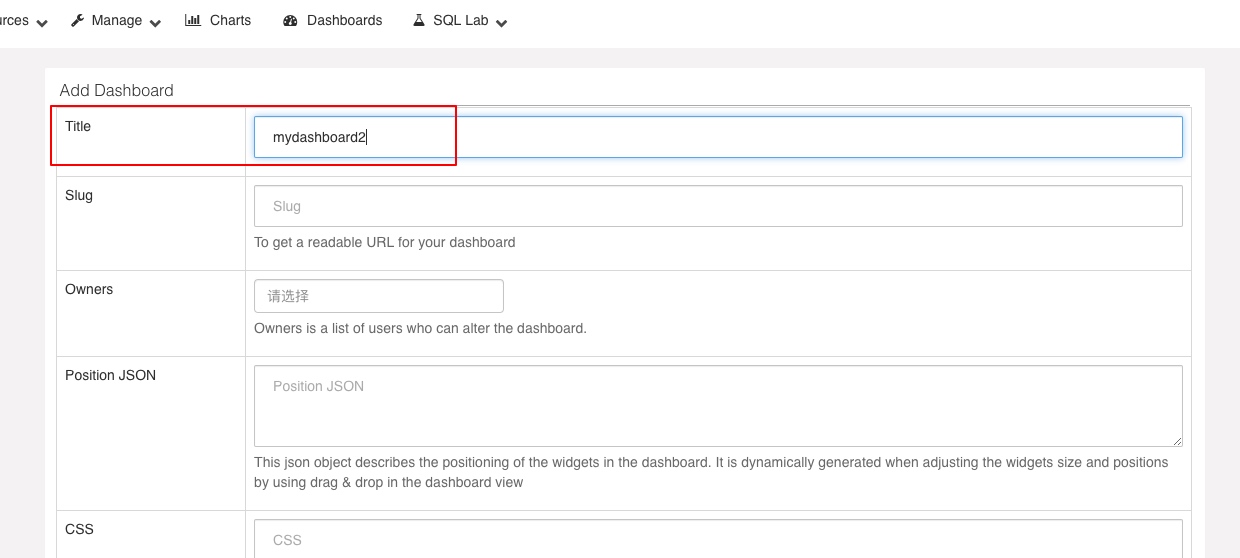Click the wrench icon beside Manage
The image size is (1240, 558).
77,20
